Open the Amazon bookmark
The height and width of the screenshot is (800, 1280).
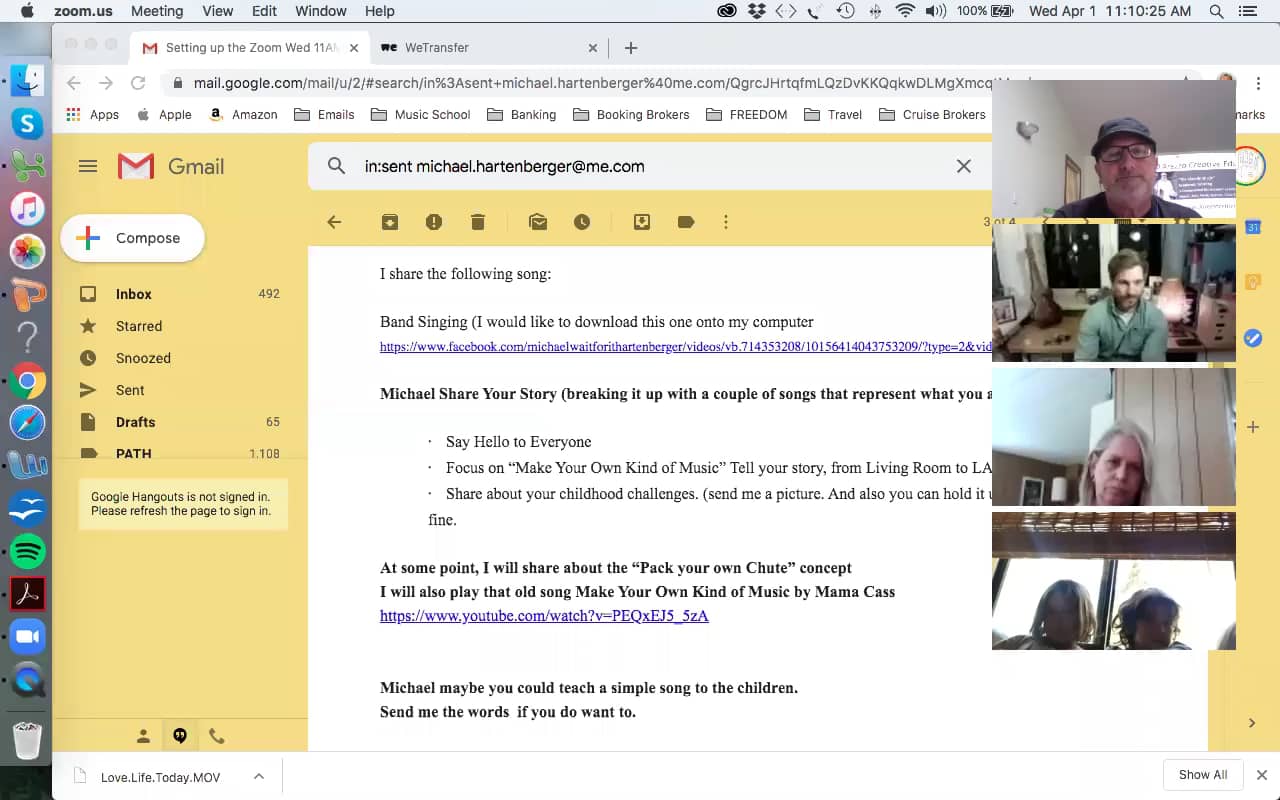(x=243, y=115)
